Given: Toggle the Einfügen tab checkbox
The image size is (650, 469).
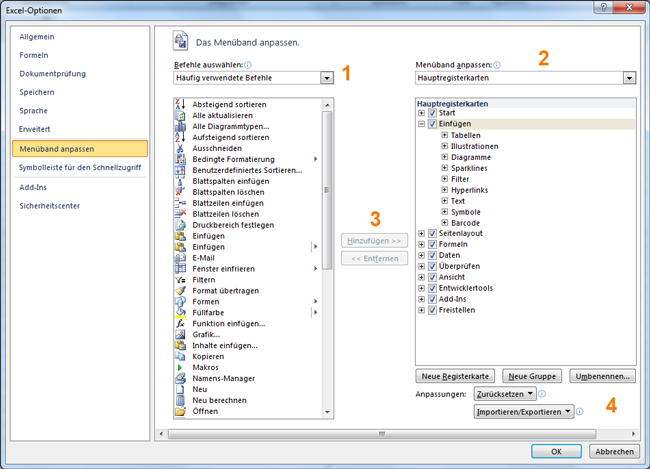Looking at the screenshot, I should coord(432,124).
